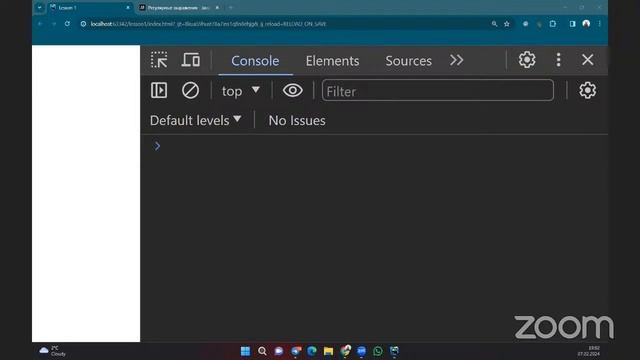The image size is (640, 360).
Task: Switch to Chrome on the taskbar
Action: tap(345, 351)
